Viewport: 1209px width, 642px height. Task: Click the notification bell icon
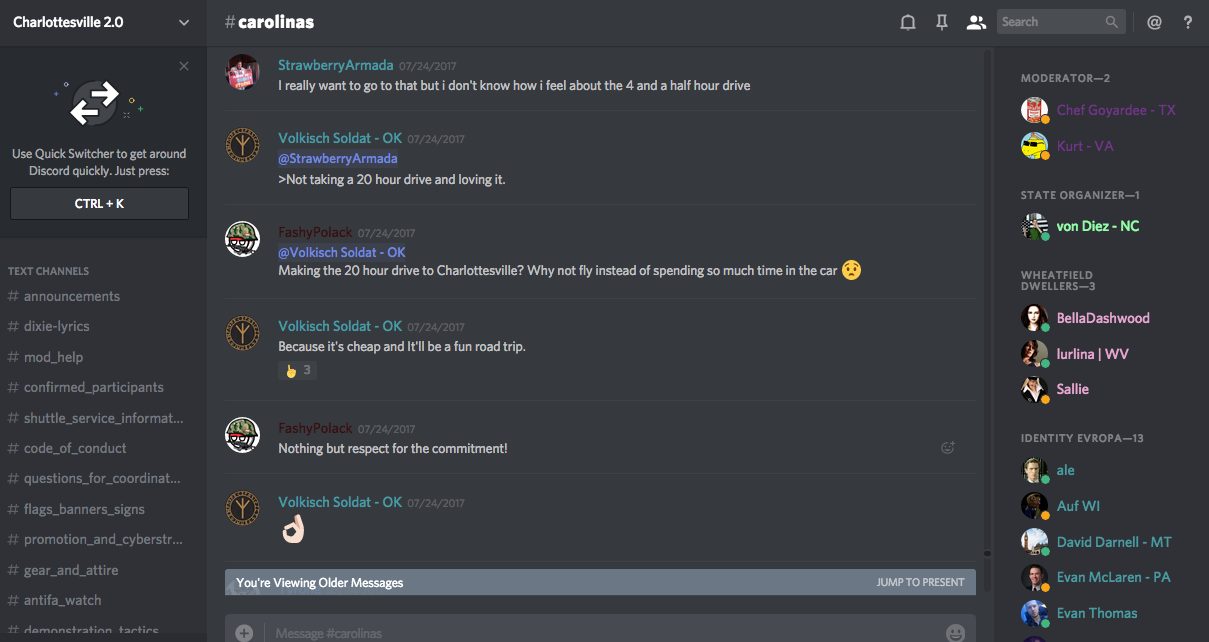coord(908,22)
